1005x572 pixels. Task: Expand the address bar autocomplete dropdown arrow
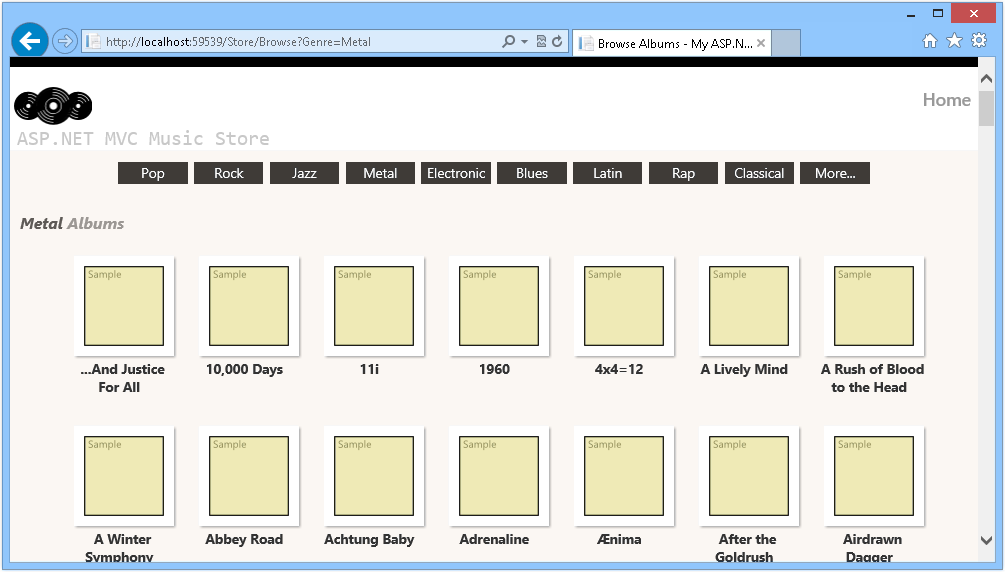click(524, 42)
